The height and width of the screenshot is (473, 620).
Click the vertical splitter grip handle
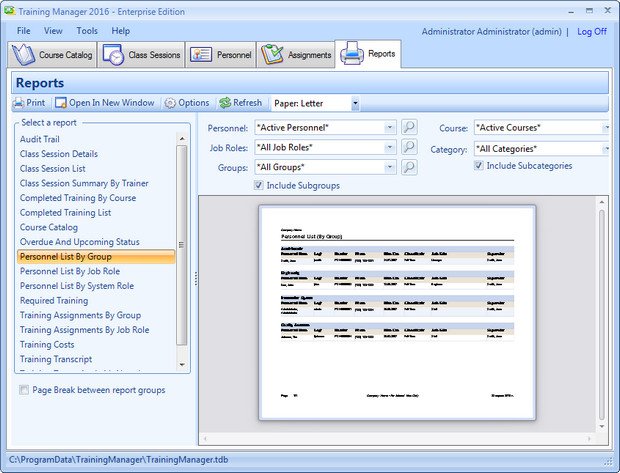tap(195, 278)
